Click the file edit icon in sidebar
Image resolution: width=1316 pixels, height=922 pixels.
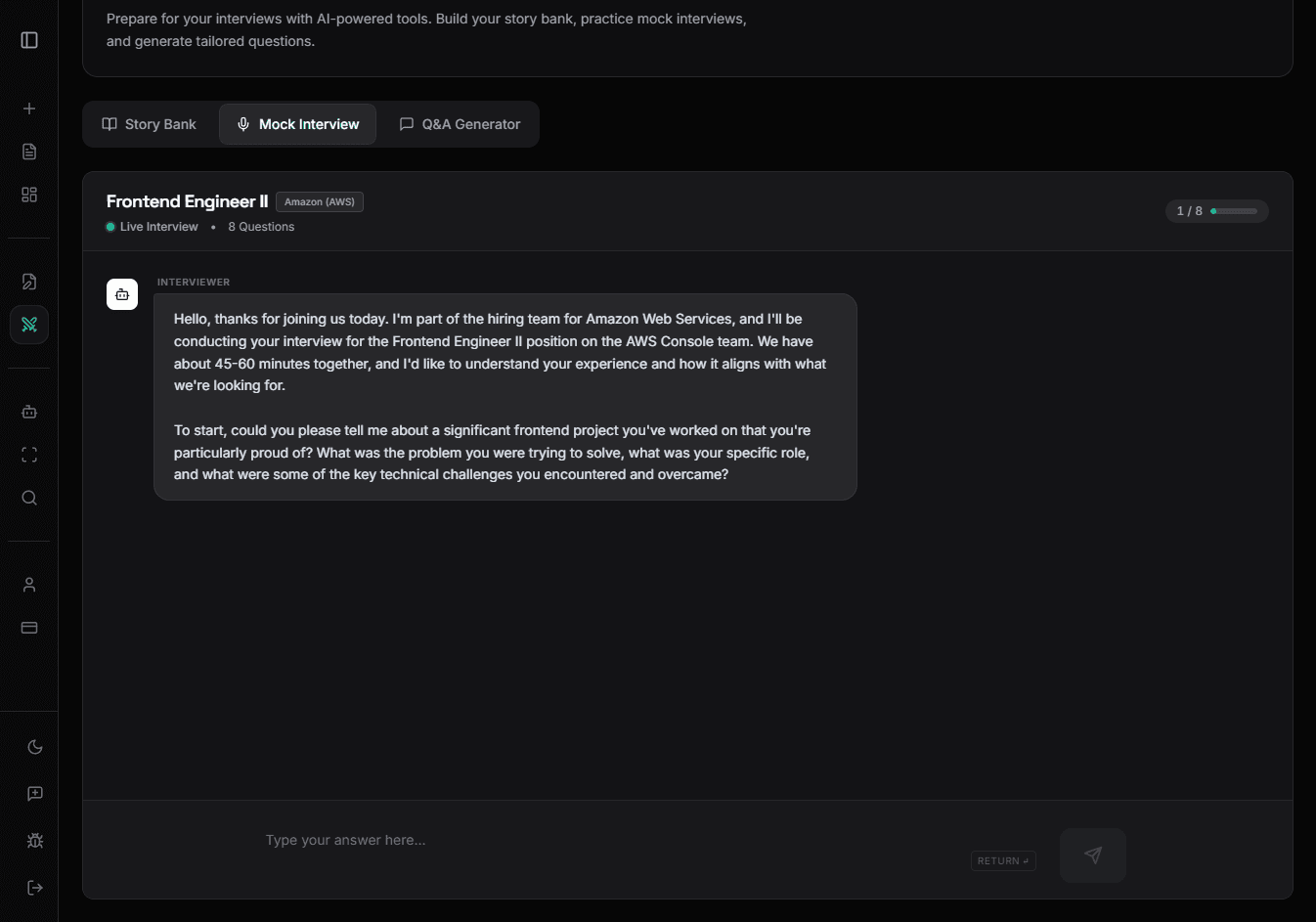pyautogui.click(x=29, y=282)
